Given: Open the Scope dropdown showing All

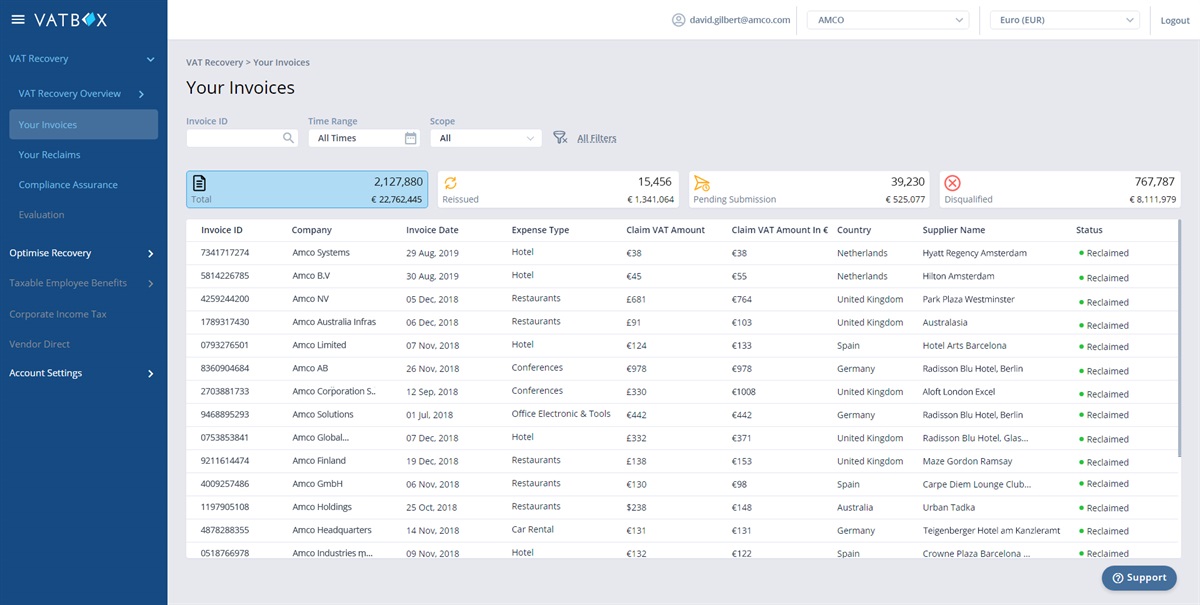Looking at the screenshot, I should pyautogui.click(x=486, y=138).
